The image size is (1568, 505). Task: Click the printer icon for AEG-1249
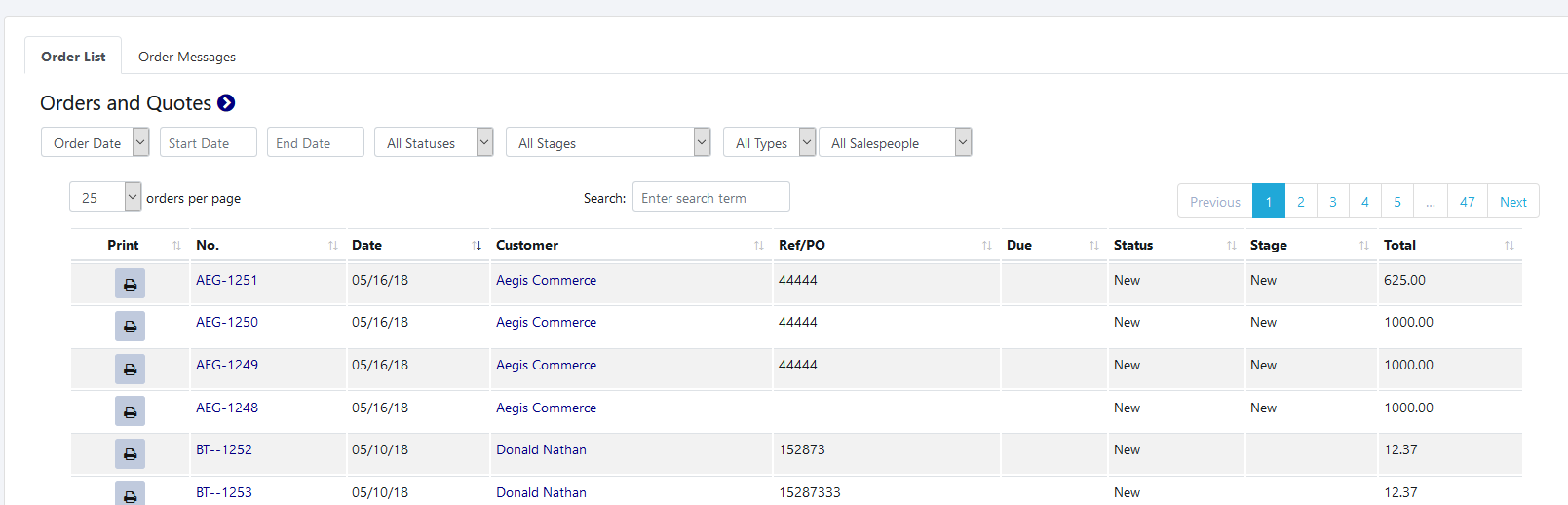(130, 369)
